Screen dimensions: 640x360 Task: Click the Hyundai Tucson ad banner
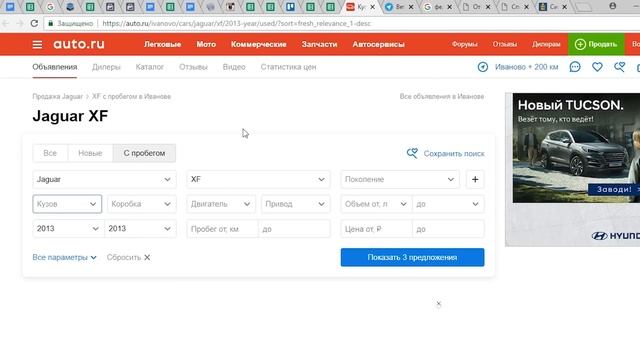573,169
